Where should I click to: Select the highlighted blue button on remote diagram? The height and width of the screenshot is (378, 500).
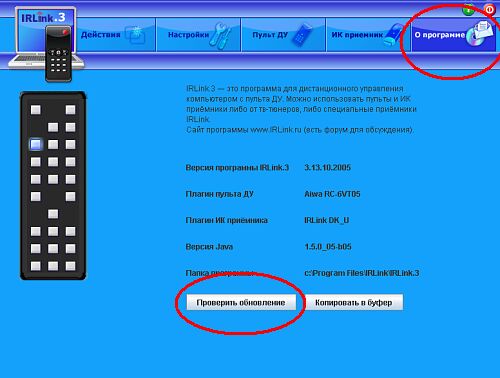click(36, 144)
